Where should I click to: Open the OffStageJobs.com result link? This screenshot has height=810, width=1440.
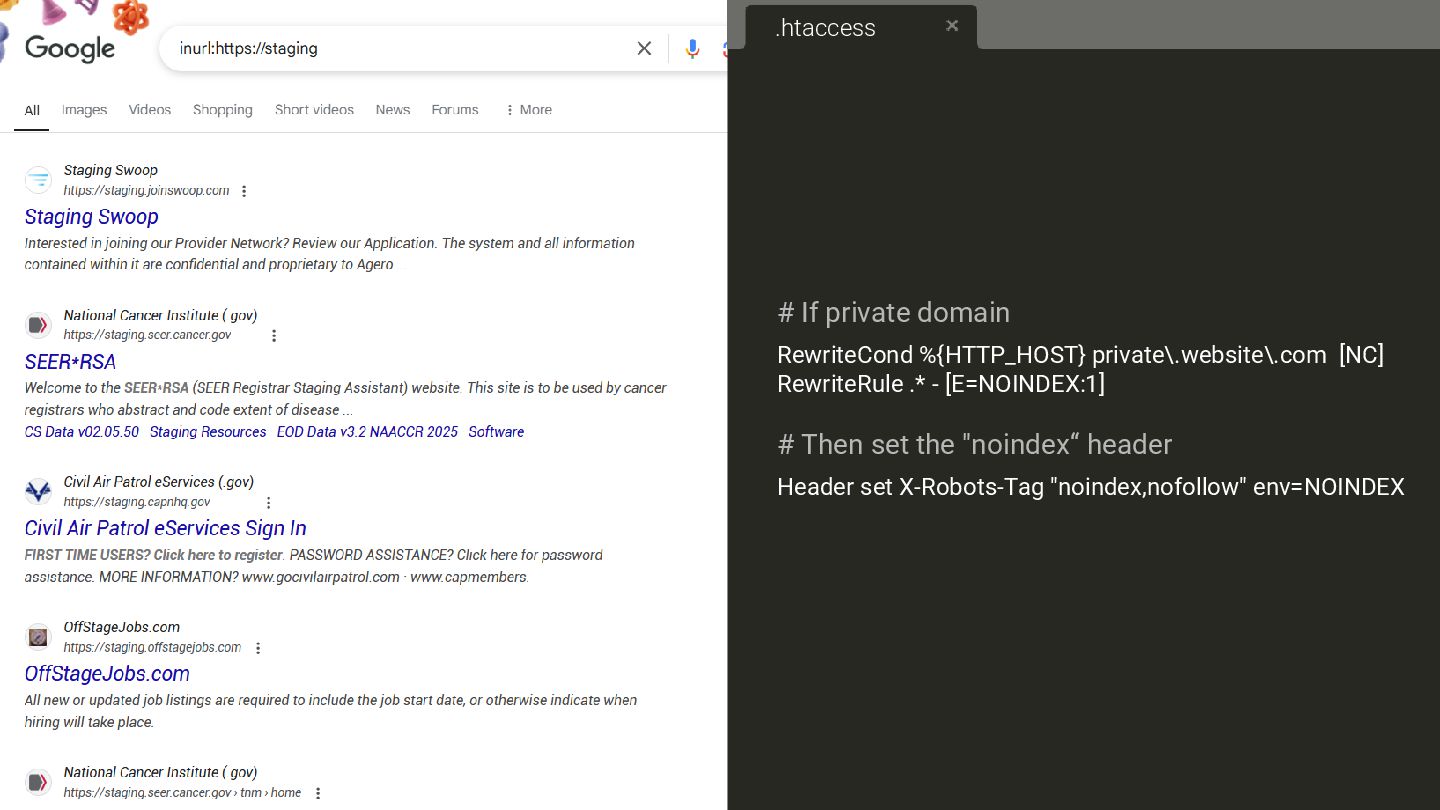point(107,674)
